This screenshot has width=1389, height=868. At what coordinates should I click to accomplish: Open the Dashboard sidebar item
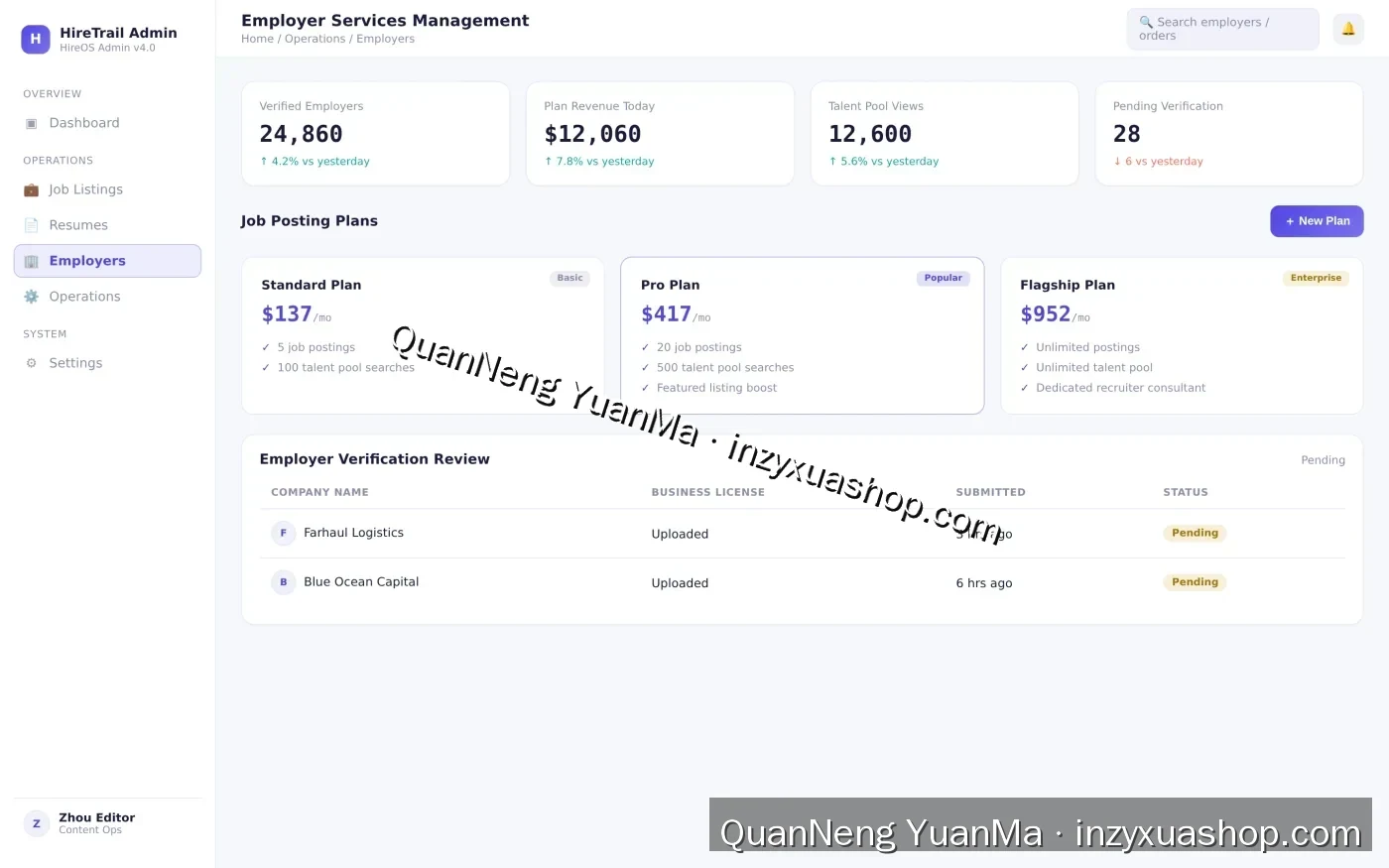point(107,123)
